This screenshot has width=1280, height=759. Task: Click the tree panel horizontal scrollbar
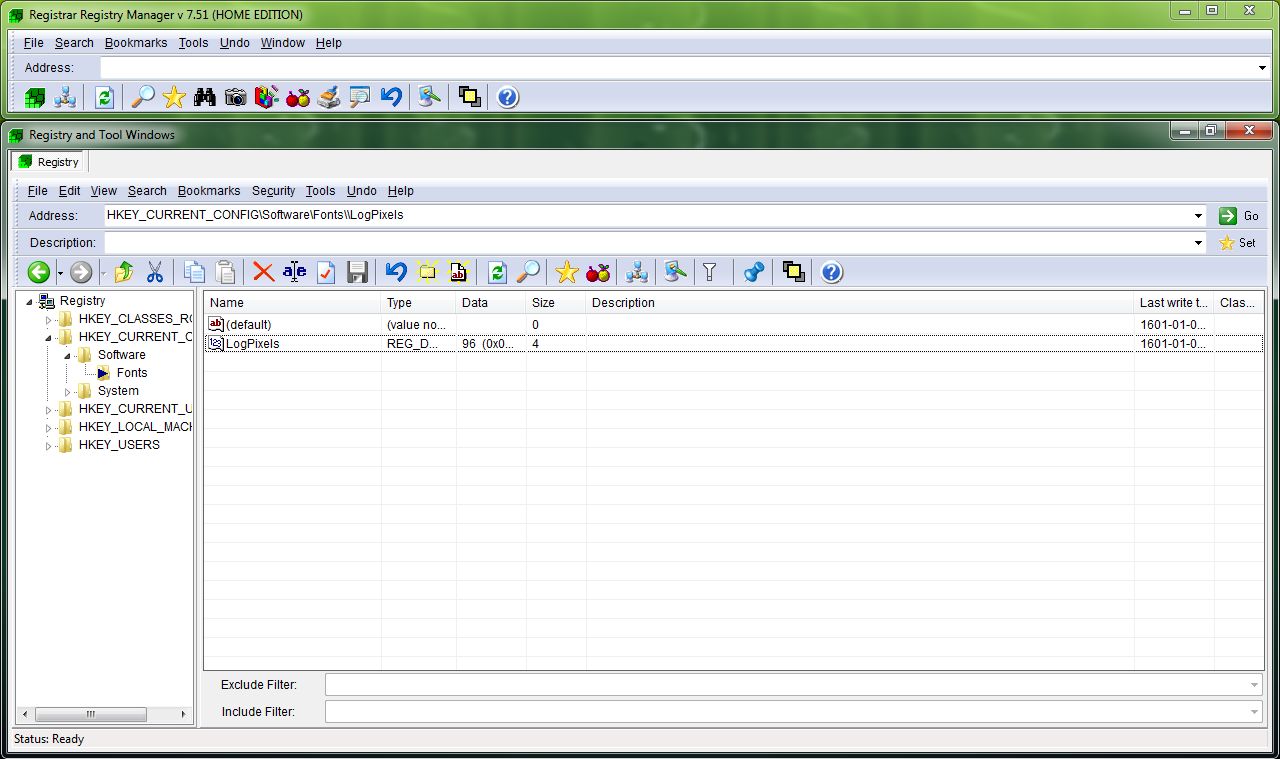91,714
